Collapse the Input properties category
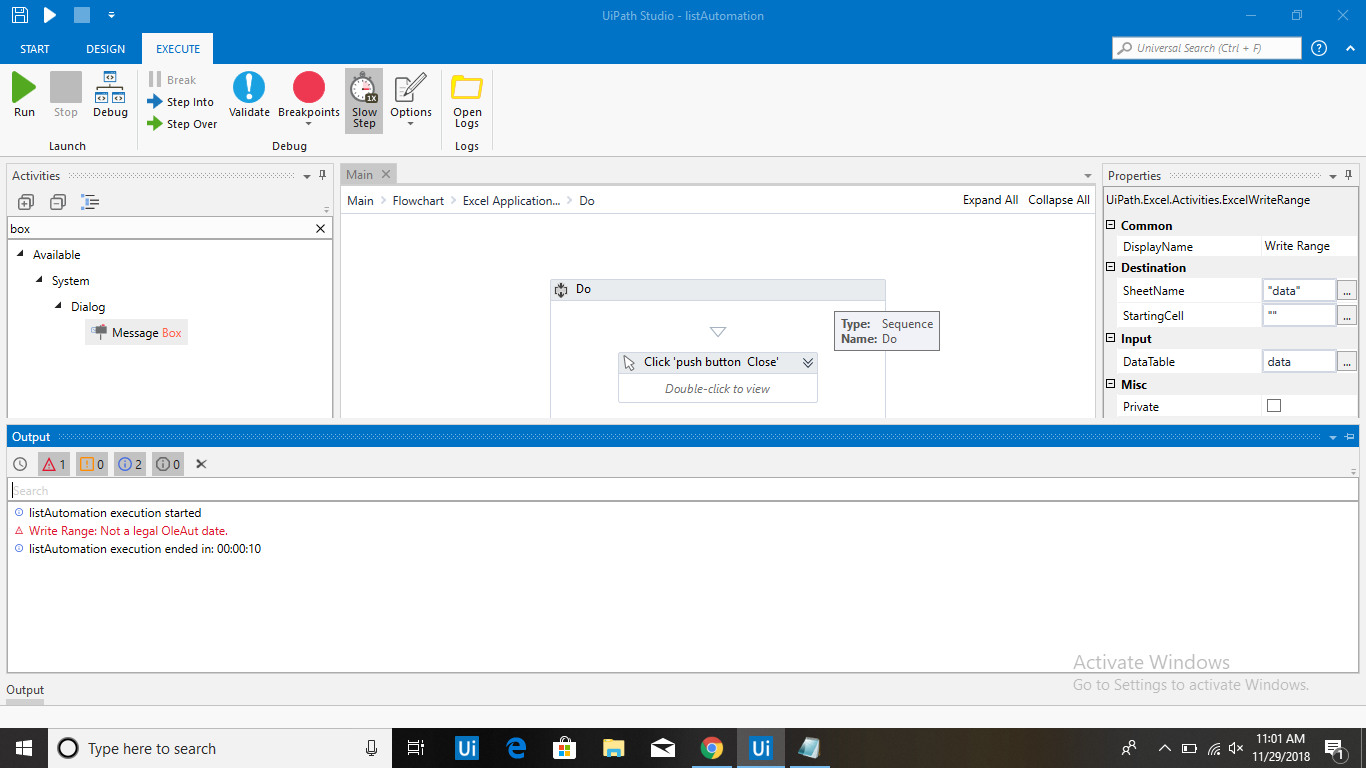The height and width of the screenshot is (768, 1366). 1111,339
